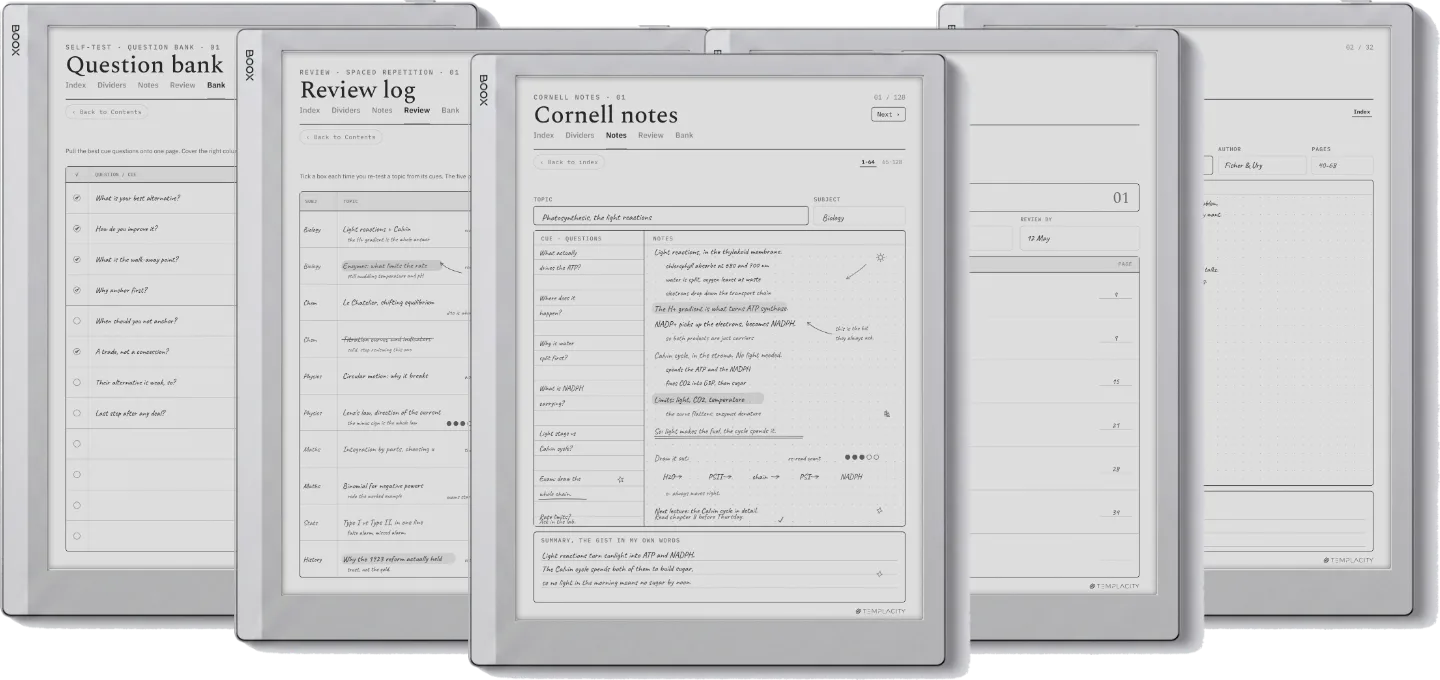Click the sun doodle in the notes area

pyautogui.click(x=880, y=257)
